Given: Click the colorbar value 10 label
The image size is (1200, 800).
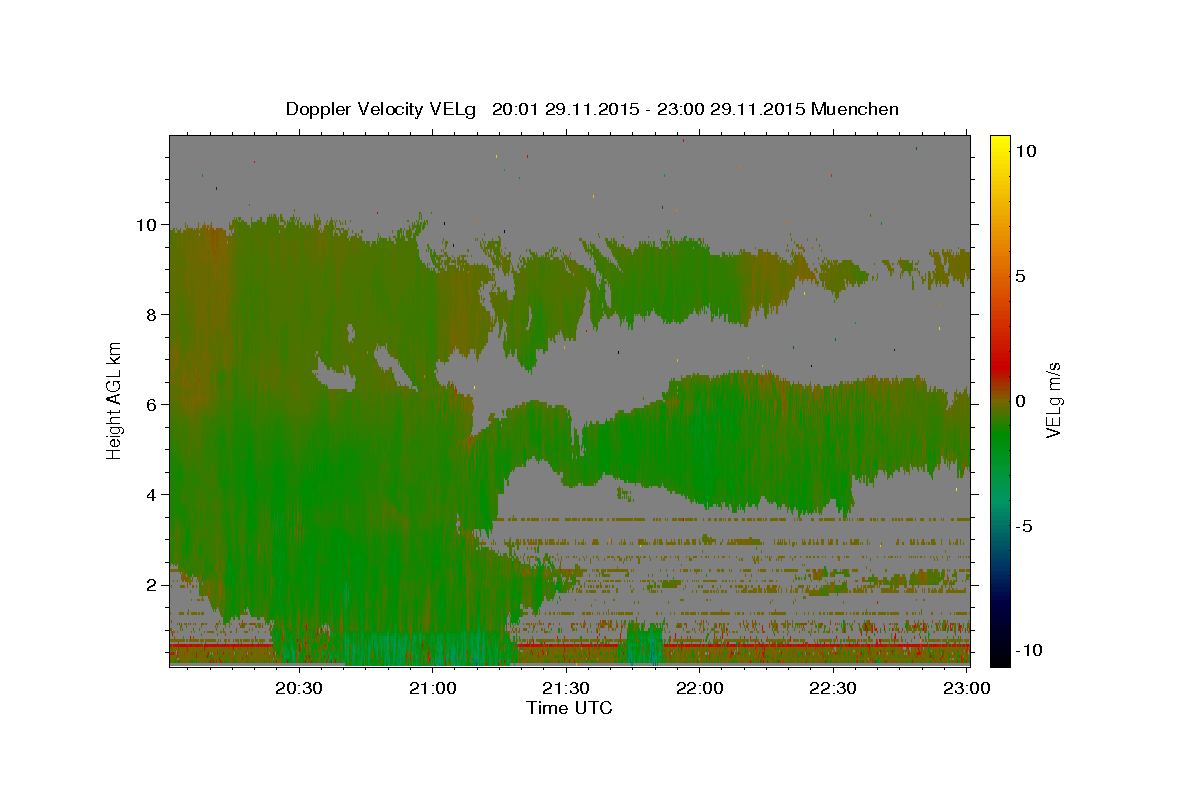Looking at the screenshot, I should click(x=1026, y=151).
